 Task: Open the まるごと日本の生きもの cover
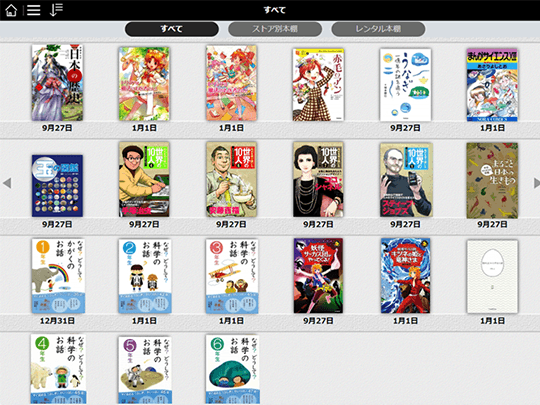[492, 181]
